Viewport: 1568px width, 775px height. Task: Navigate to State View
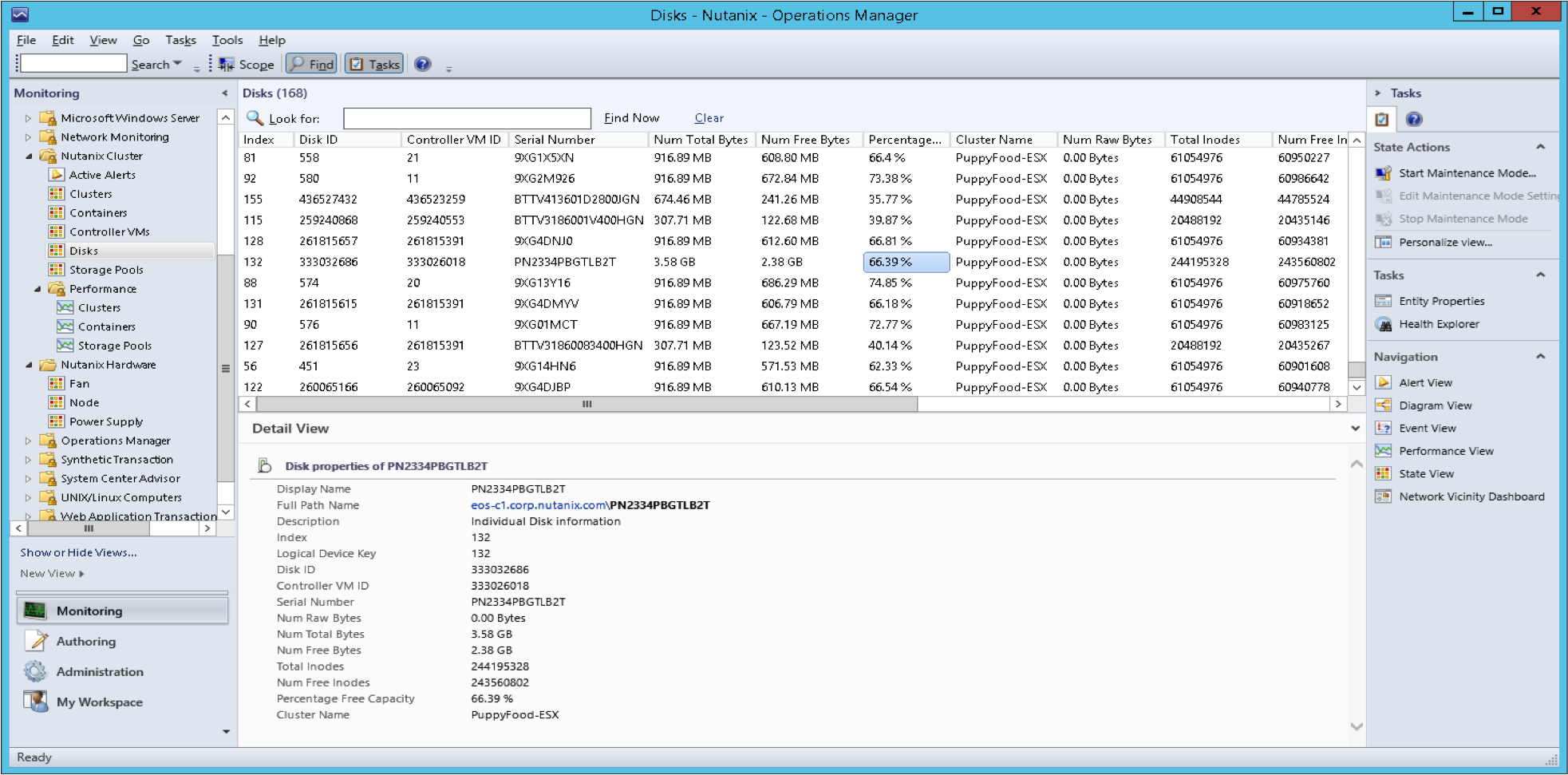[1426, 473]
